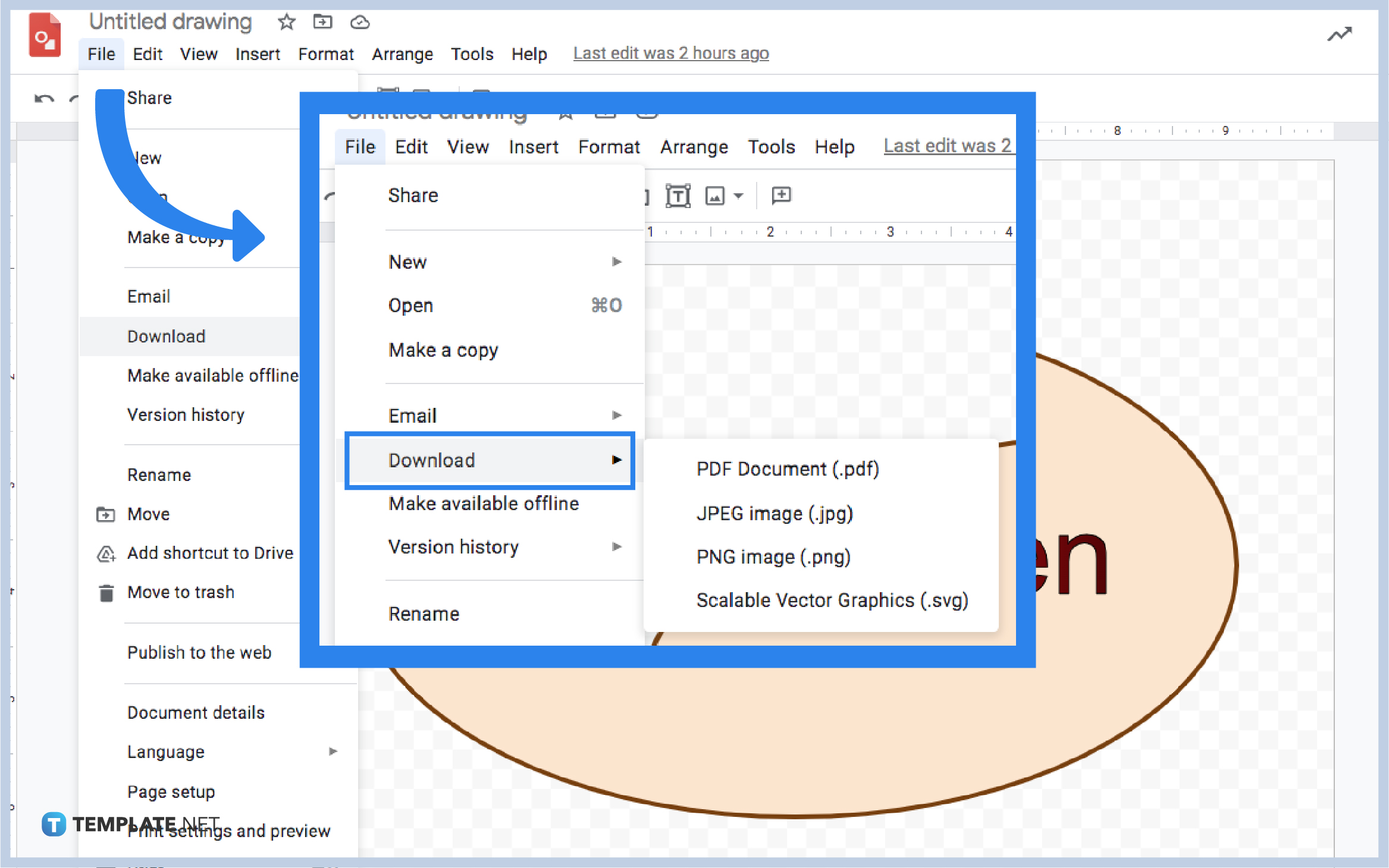The image size is (1389, 868).
Task: Click the Document details menu item
Action: point(196,711)
